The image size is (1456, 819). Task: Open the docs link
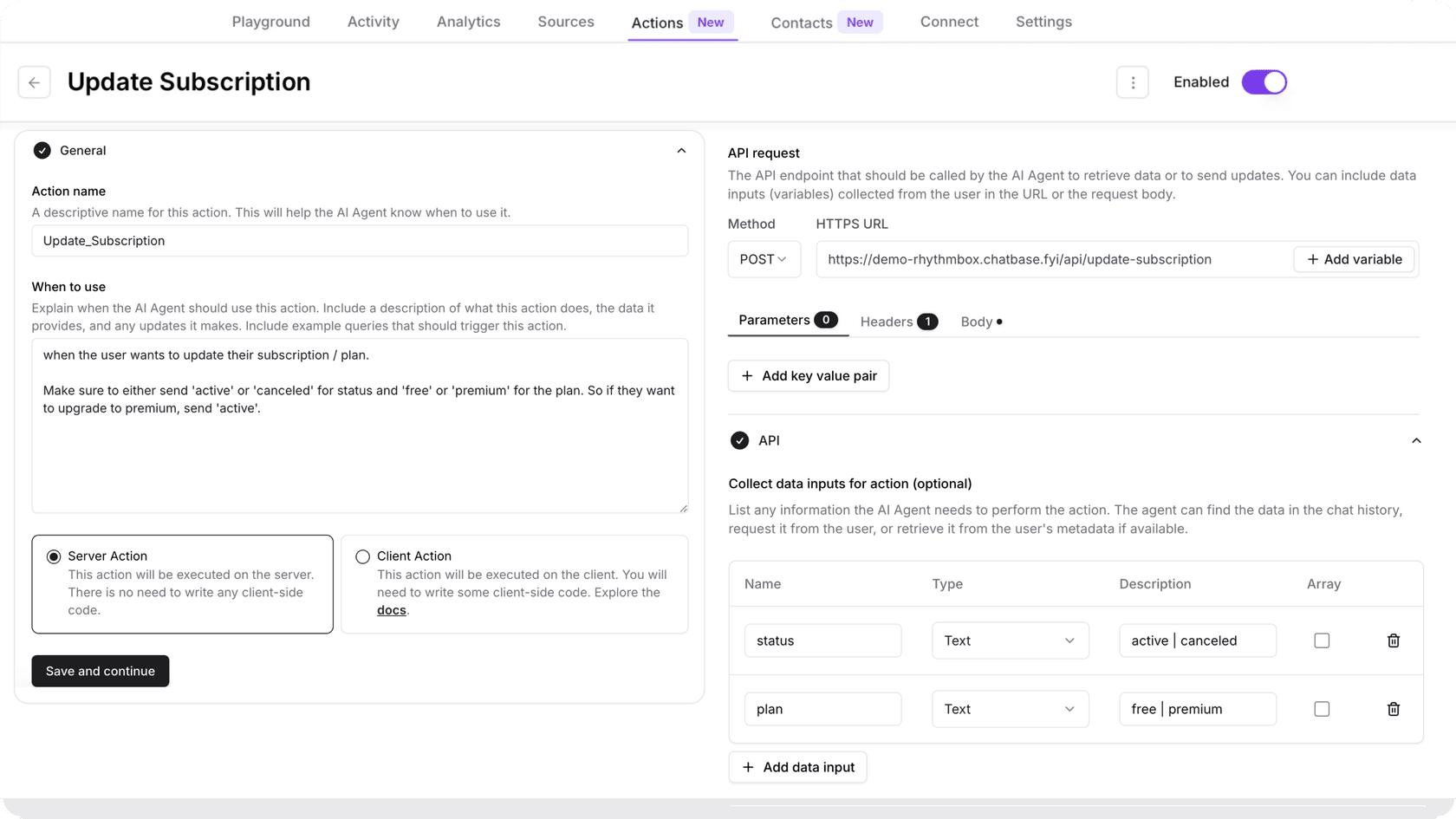[391, 610]
